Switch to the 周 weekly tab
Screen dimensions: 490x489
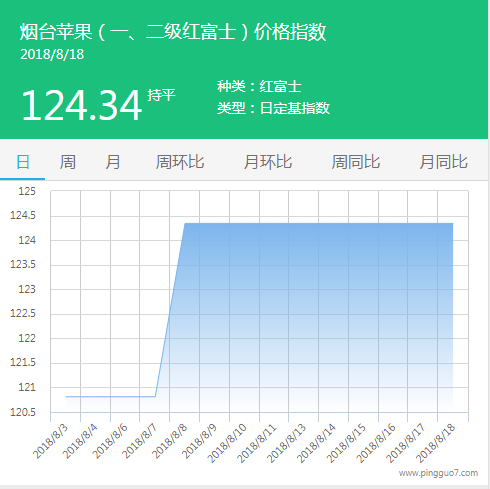pos(68,162)
